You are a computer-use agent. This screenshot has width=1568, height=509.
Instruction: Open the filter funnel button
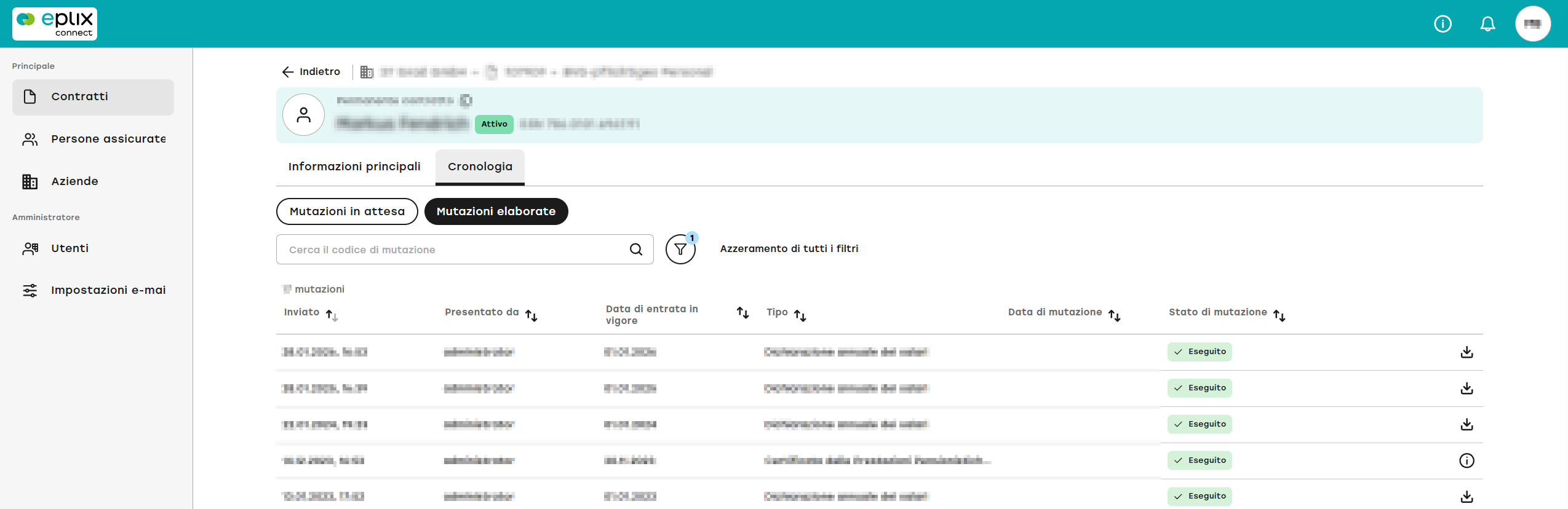click(680, 249)
